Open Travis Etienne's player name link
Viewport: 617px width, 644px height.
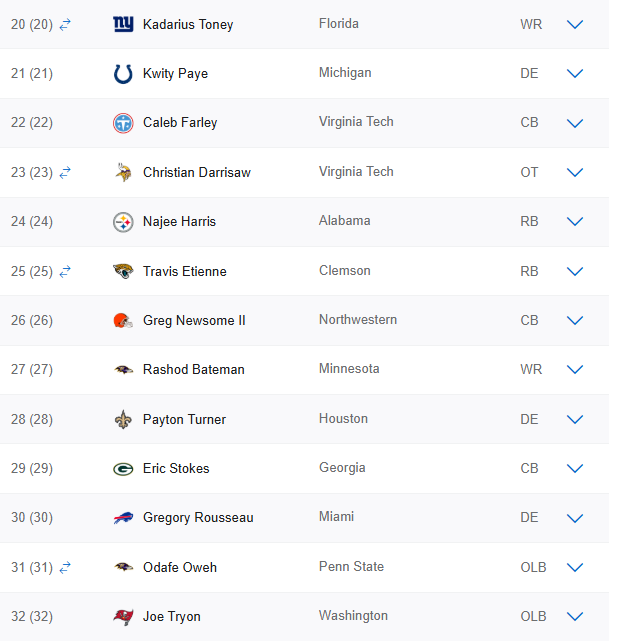pyautogui.click(x=185, y=271)
